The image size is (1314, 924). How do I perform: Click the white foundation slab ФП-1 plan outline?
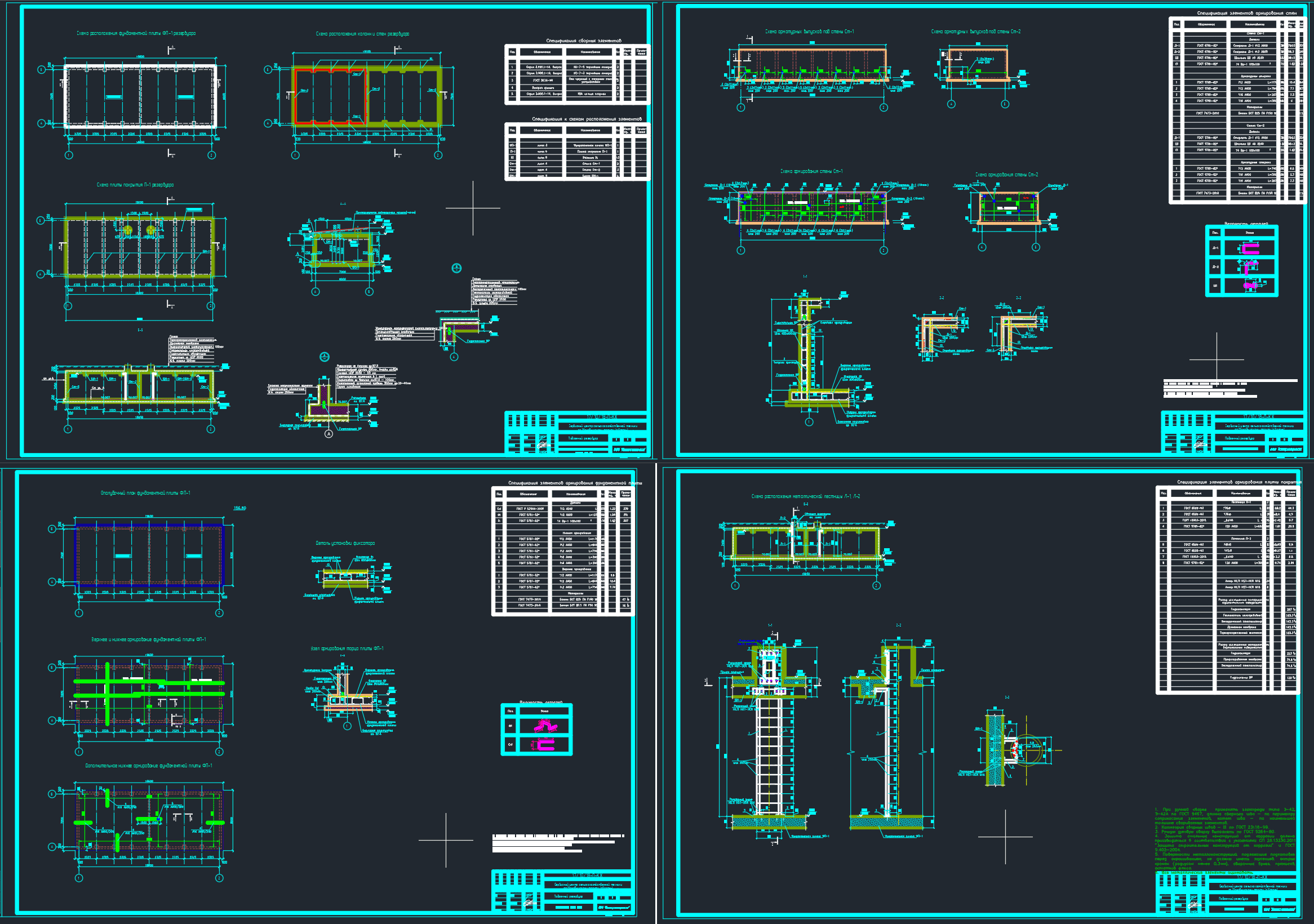pyautogui.click(x=140, y=95)
